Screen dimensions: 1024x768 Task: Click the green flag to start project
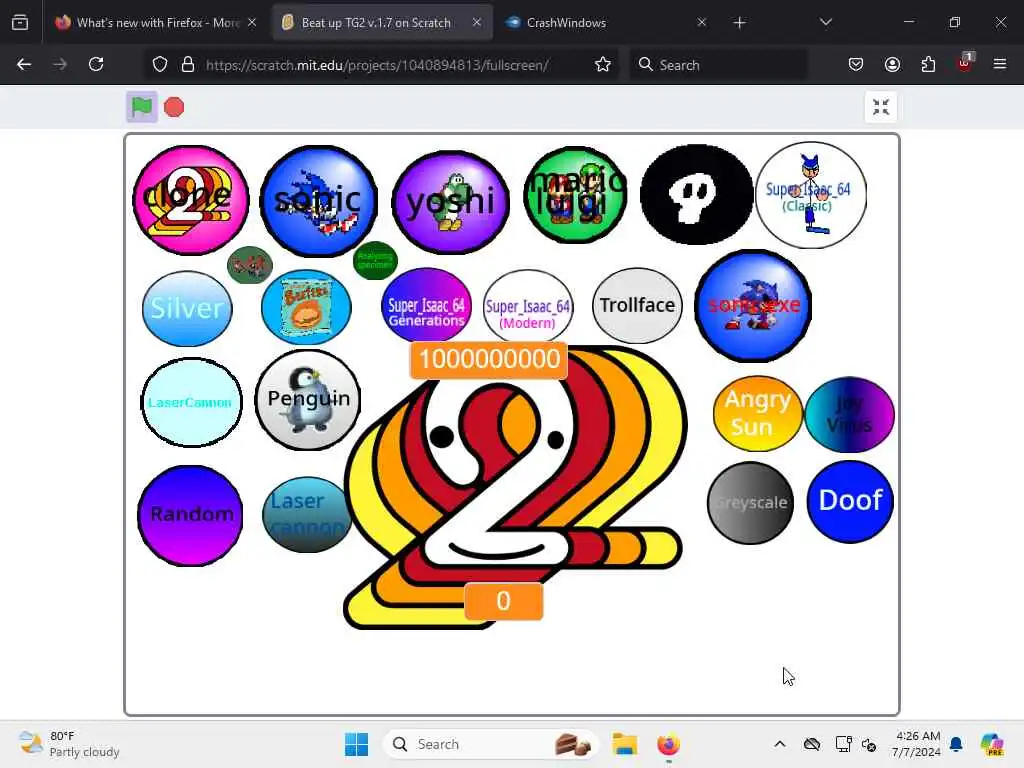pyautogui.click(x=142, y=106)
